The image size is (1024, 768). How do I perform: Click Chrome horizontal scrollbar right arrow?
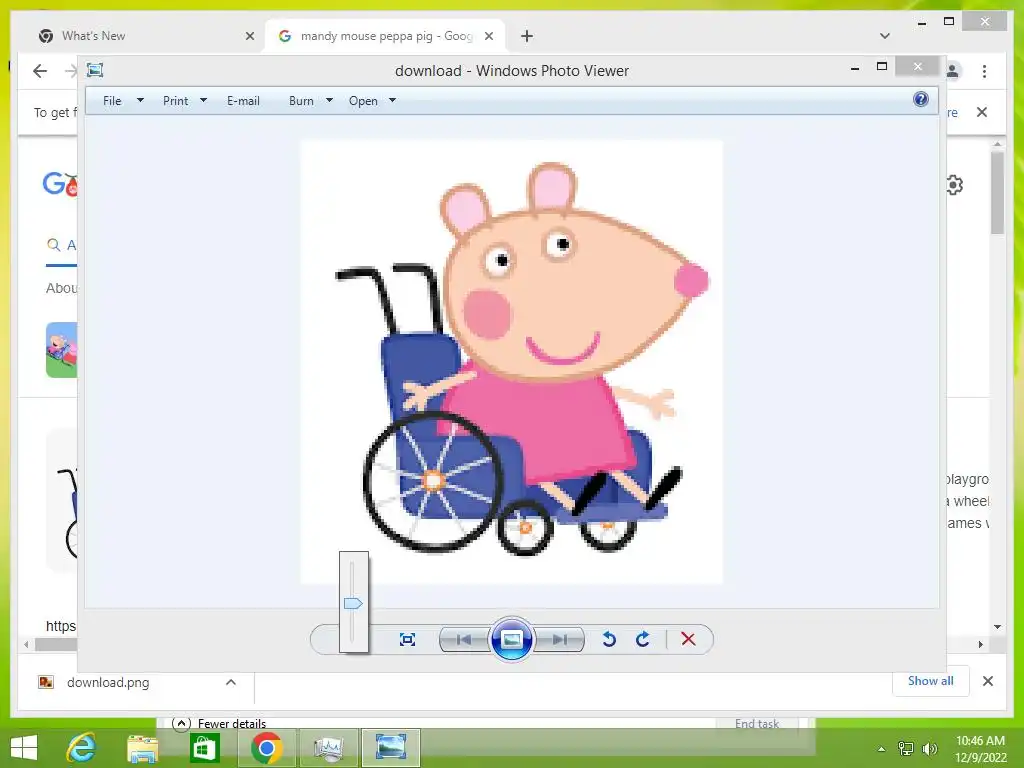pyautogui.click(x=980, y=645)
